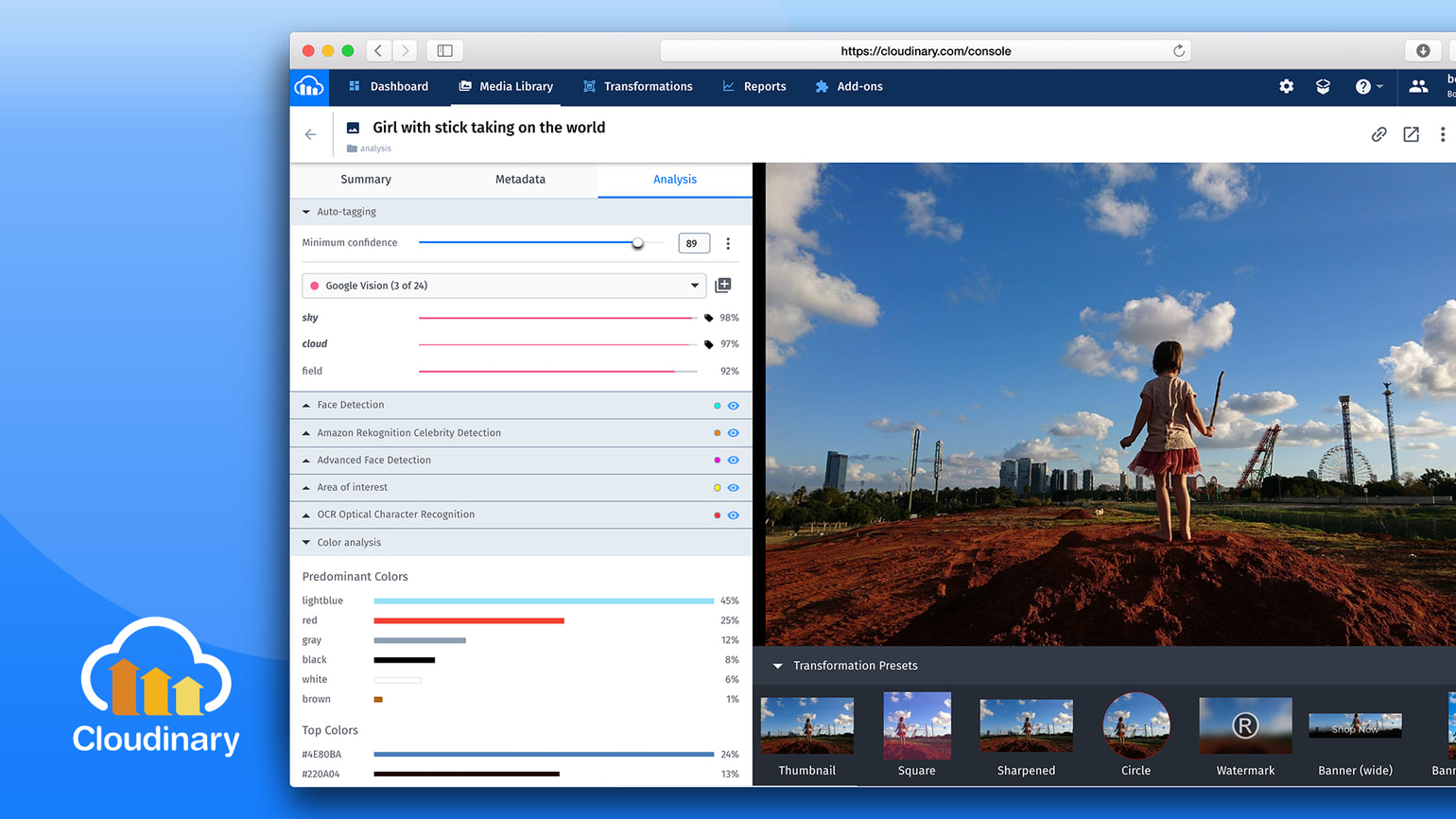Show the Area of interest overlay
This screenshot has height=819, width=1456.
[x=733, y=488]
